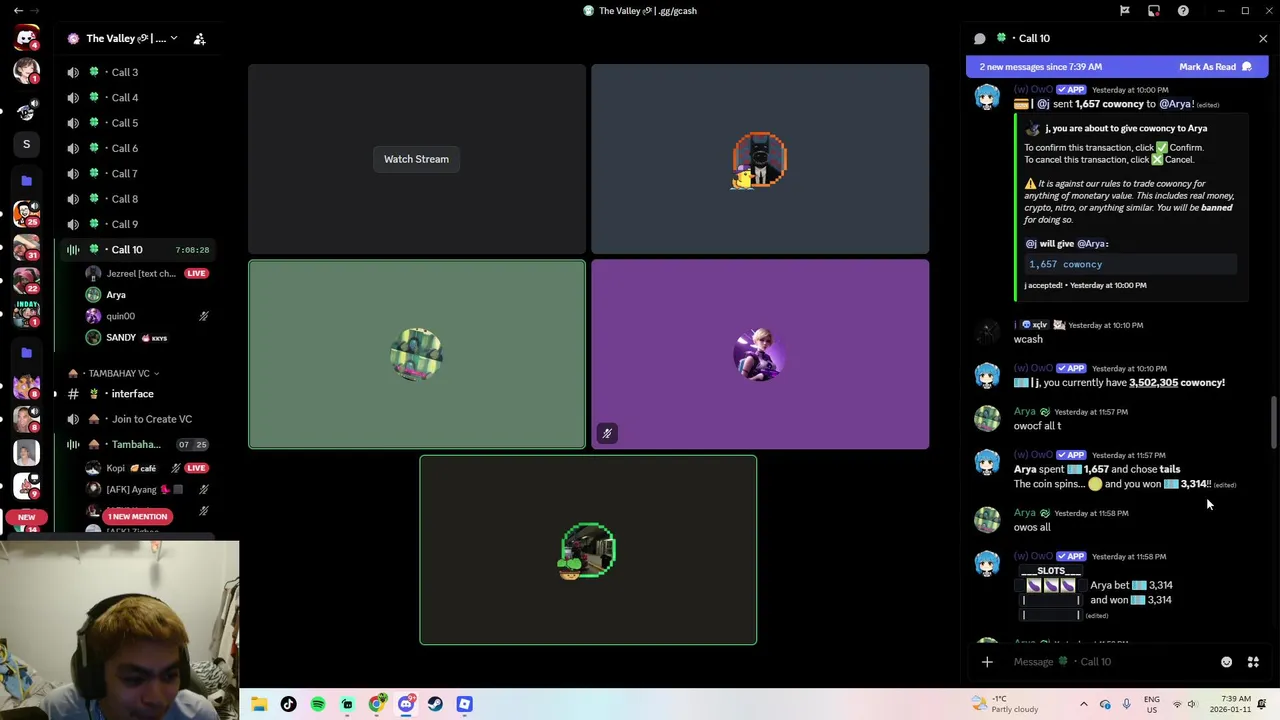Image resolution: width=1280 pixels, height=720 pixels.
Task: Open Spotify from the taskbar
Action: tap(318, 704)
